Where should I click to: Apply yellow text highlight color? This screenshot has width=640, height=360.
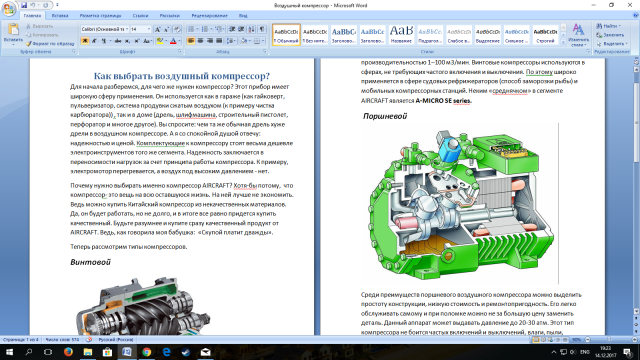(160, 41)
